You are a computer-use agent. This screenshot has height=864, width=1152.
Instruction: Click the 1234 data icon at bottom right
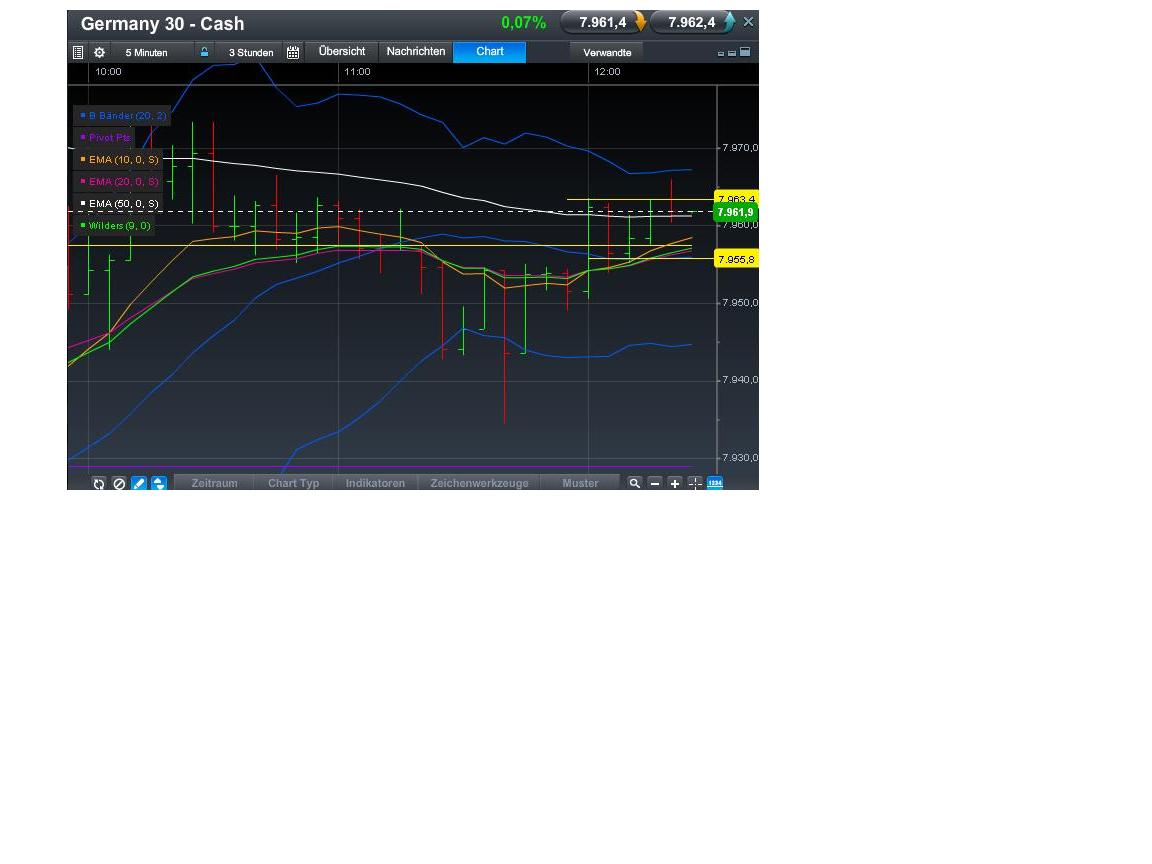click(x=715, y=483)
